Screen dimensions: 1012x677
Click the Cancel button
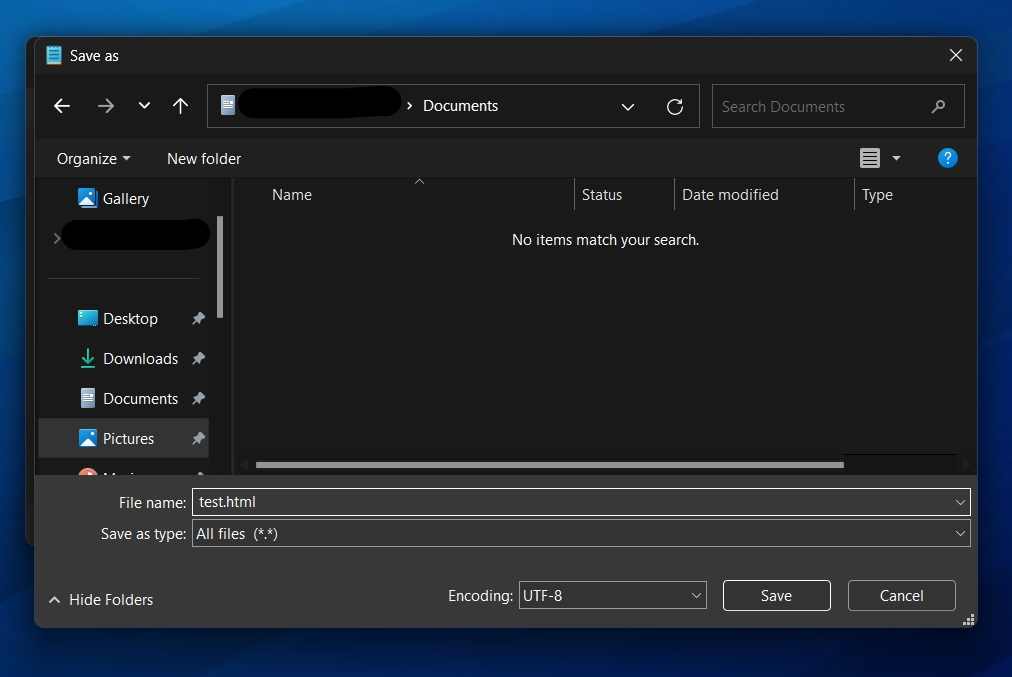coord(901,595)
